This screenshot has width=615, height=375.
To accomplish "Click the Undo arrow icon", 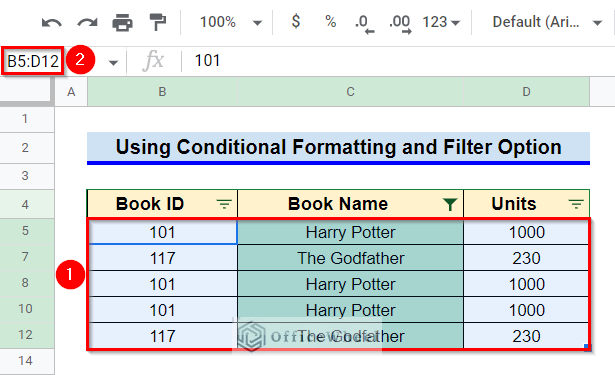I will [x=52, y=23].
